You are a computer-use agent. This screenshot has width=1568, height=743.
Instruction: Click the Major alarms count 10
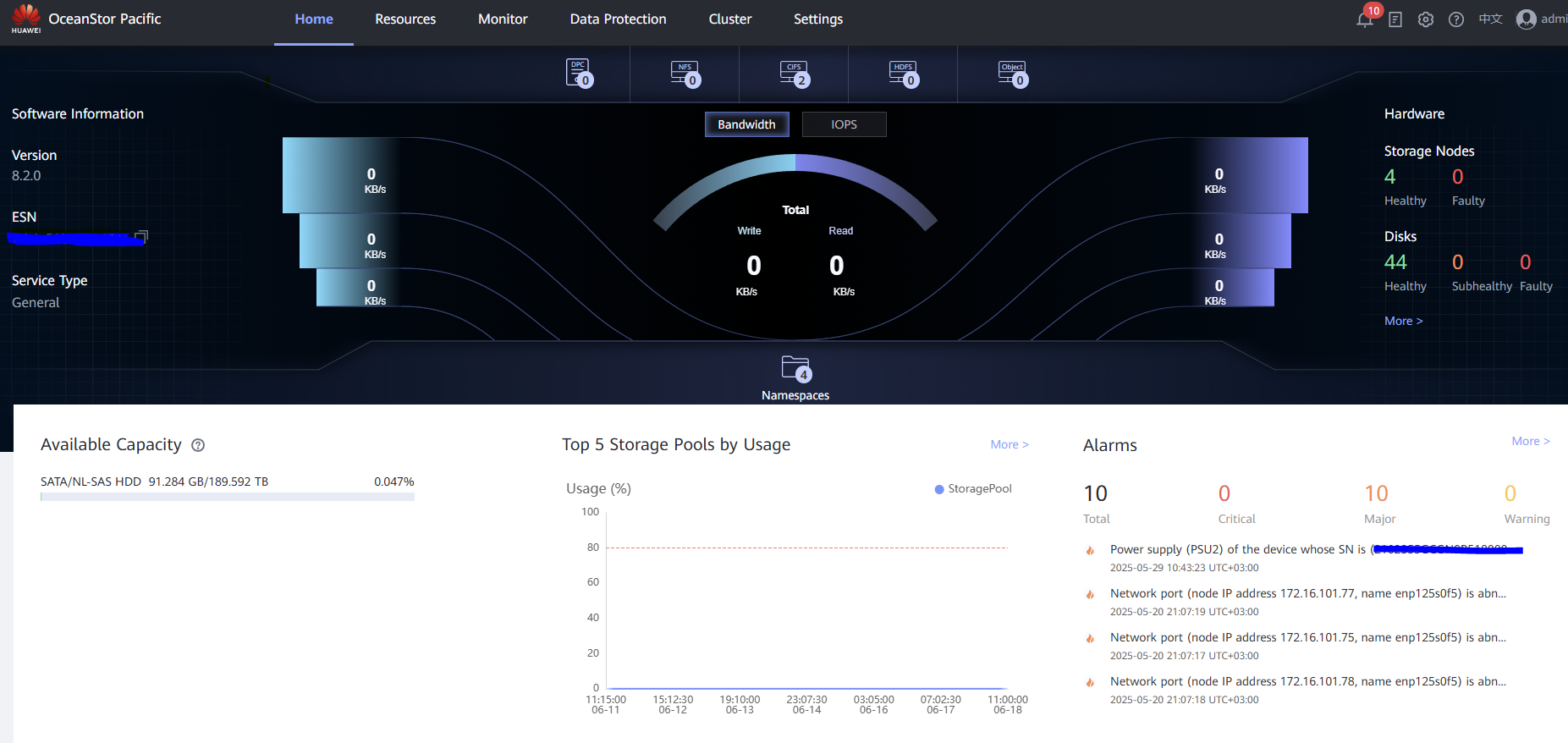pyautogui.click(x=1377, y=493)
